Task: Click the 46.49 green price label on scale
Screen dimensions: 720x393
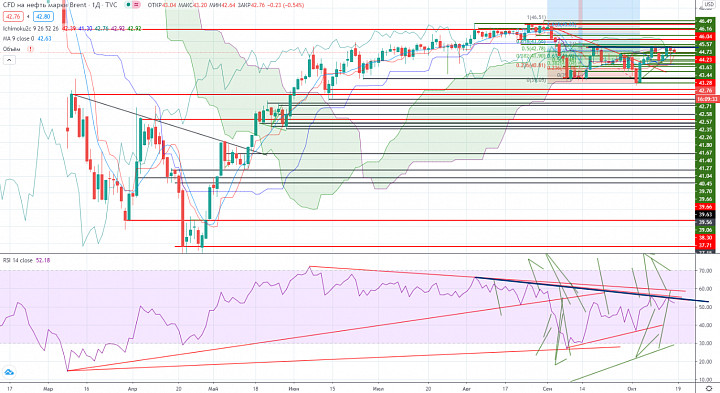Action: click(705, 21)
